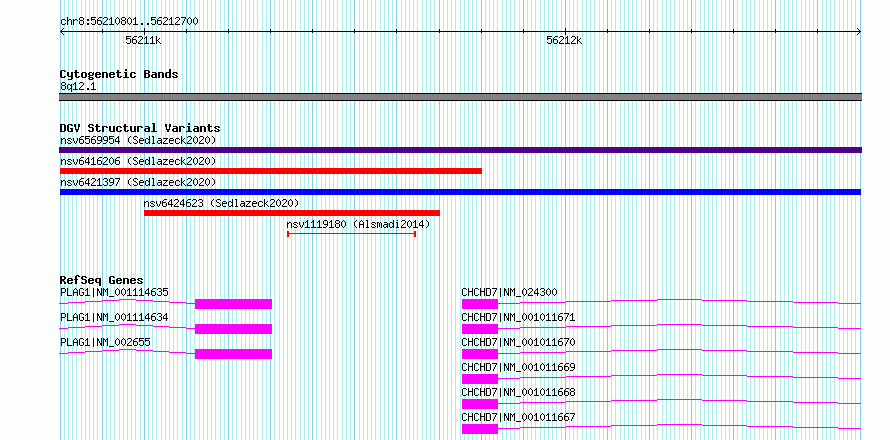Click the nsv6569954 dark purple variant bar
Screen dimensions: 890x440
coord(460,150)
